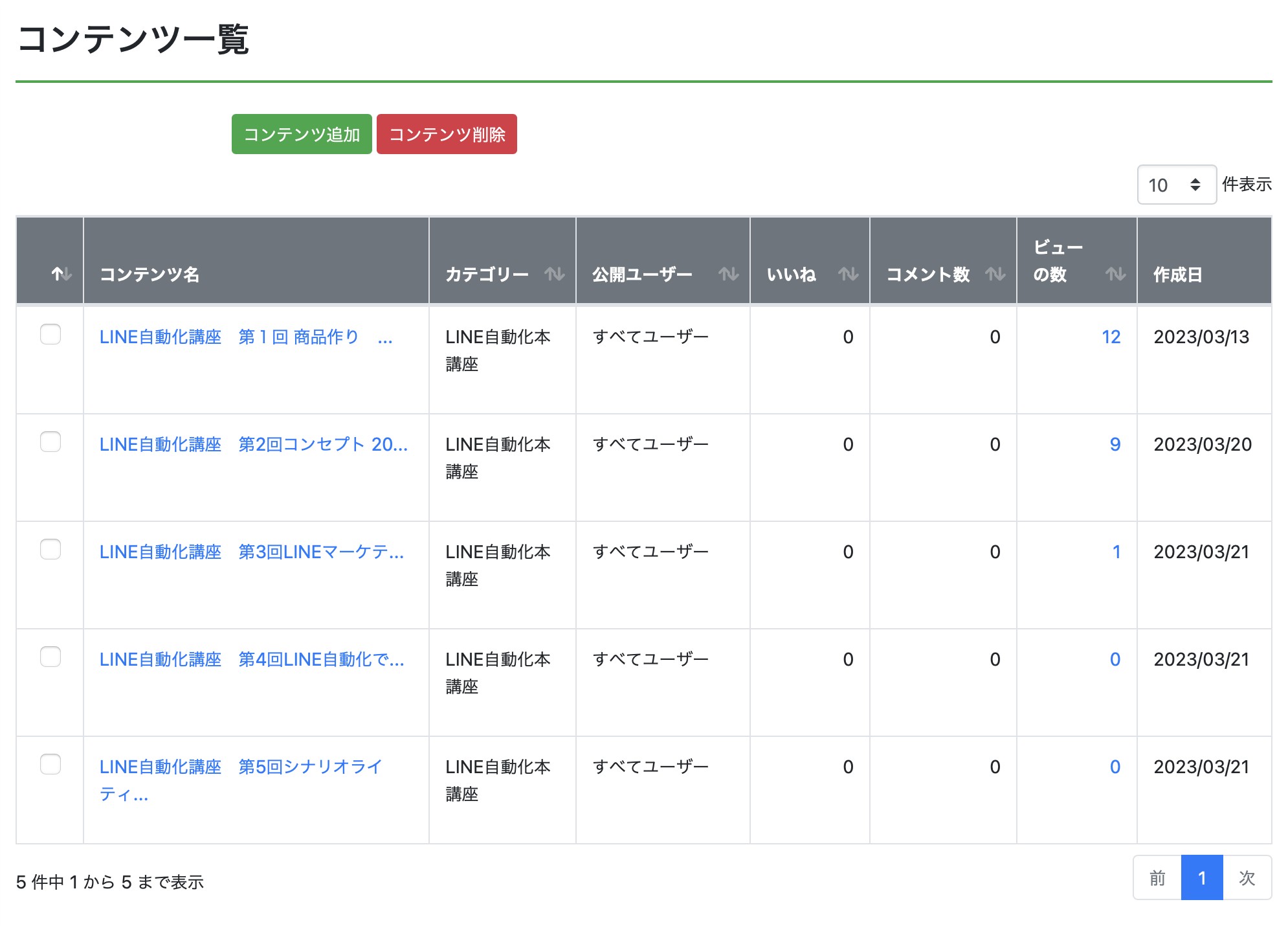Sort by 公開ユーザー column arrows
Screen dimensions: 1288x926
[729, 274]
